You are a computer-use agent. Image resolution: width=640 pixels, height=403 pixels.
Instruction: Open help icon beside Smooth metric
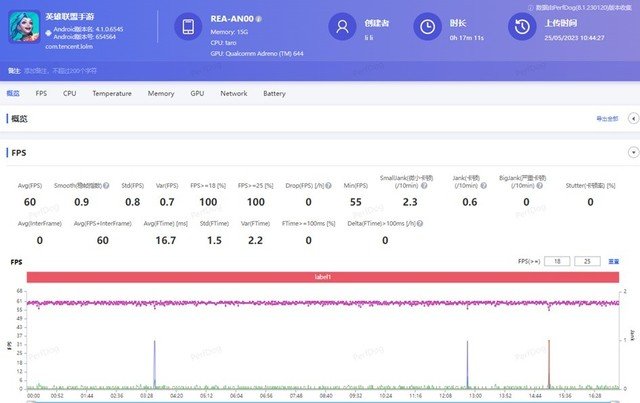click(x=106, y=185)
